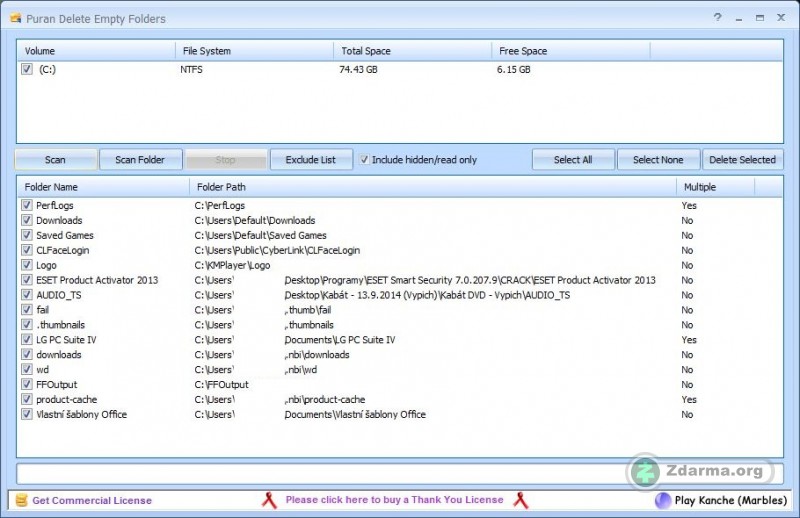800x518 pixels.
Task: Select the lowercase downloads folder name
Action: tap(59, 355)
